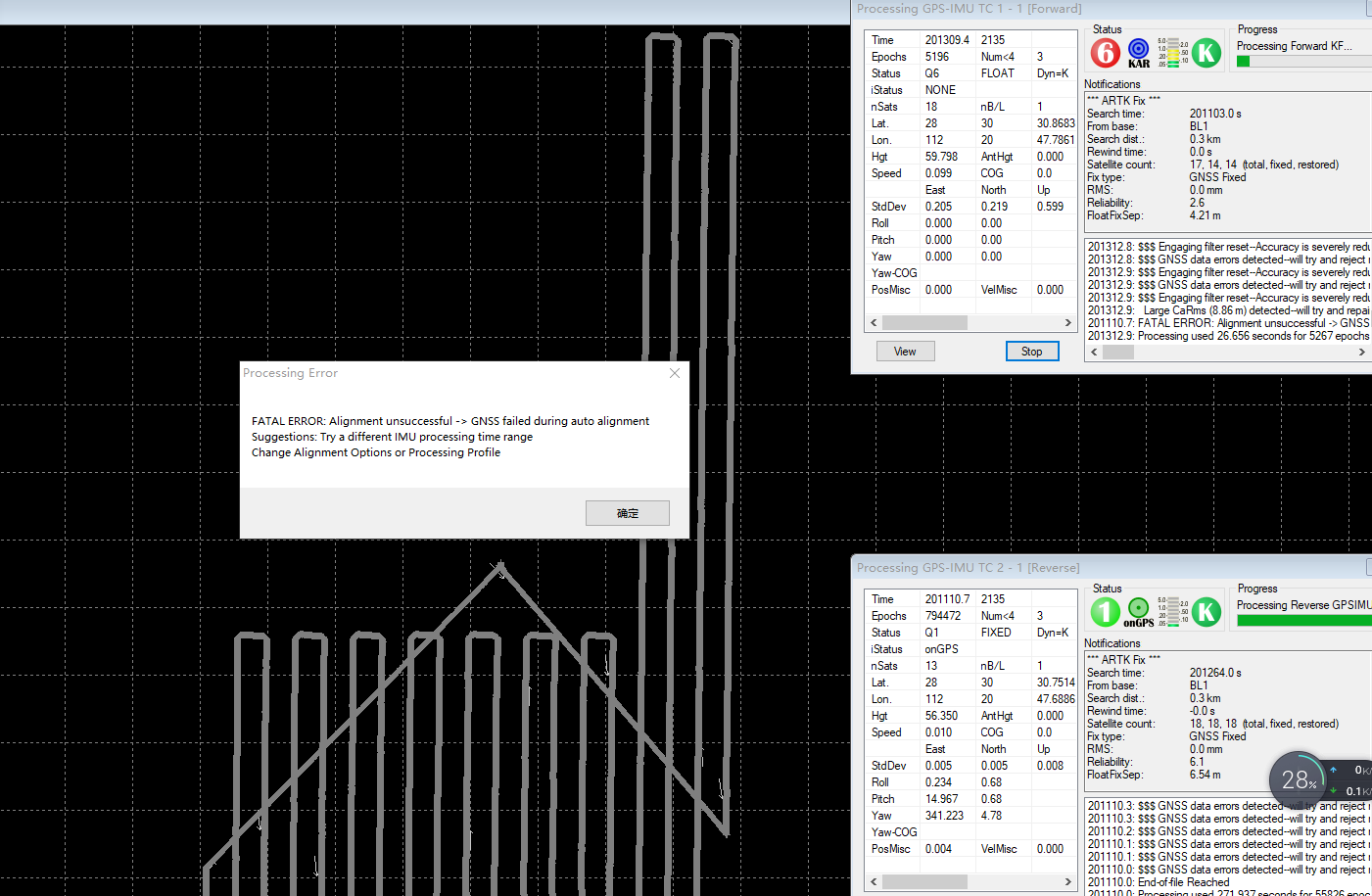The height and width of the screenshot is (896, 1372).
Task: Click the onGPS indicator icon in Reverse status
Action: click(1139, 612)
